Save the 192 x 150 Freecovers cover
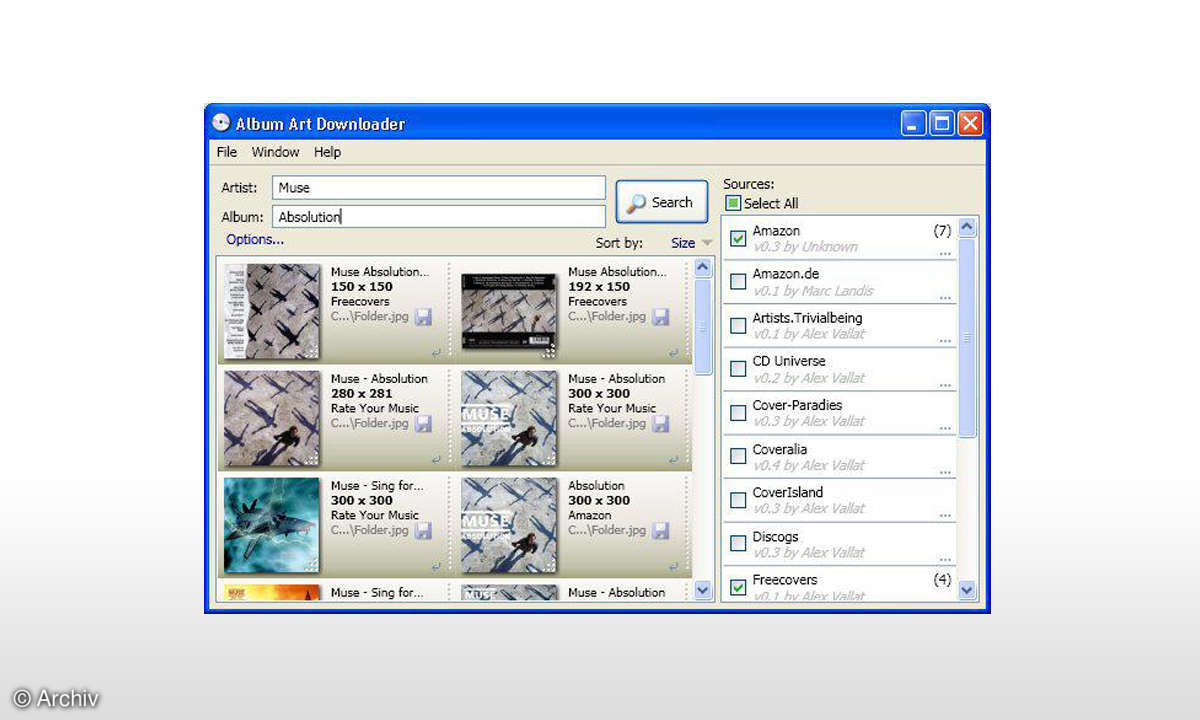This screenshot has width=1200, height=720. coord(660,317)
